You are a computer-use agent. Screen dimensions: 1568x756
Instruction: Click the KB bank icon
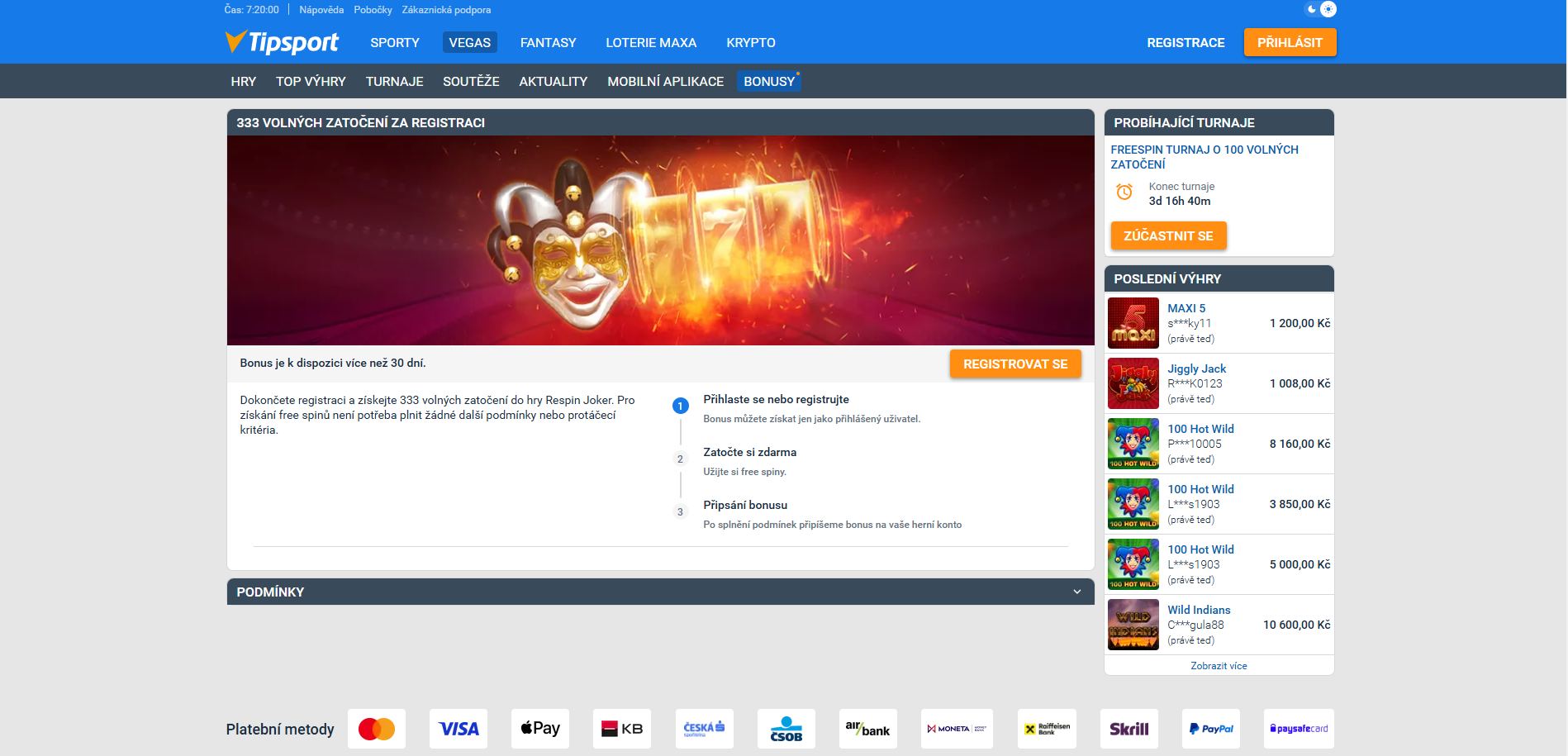tap(622, 729)
